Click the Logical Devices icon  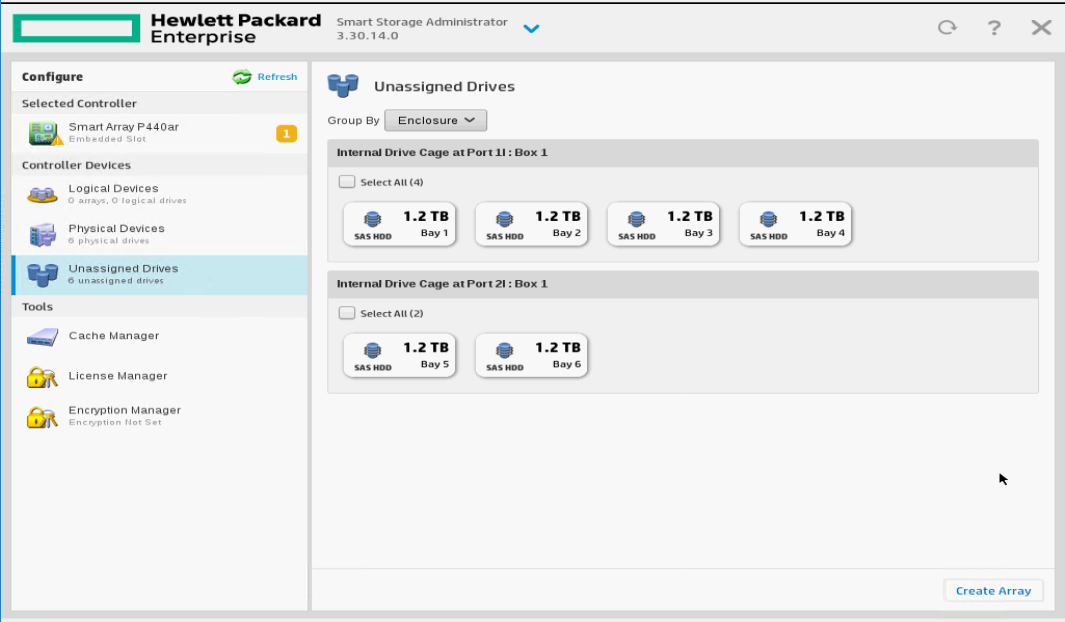pos(42,194)
